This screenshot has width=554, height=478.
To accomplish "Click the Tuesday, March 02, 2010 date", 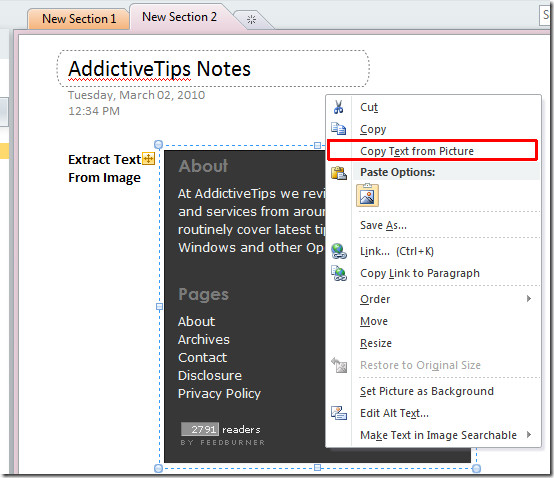I will click(136, 95).
